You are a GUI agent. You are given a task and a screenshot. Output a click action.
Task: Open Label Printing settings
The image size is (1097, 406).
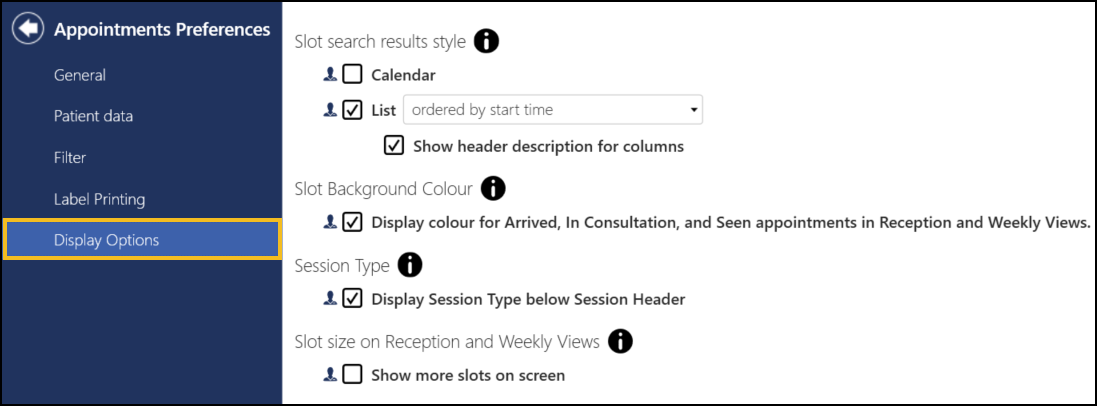tap(99, 200)
